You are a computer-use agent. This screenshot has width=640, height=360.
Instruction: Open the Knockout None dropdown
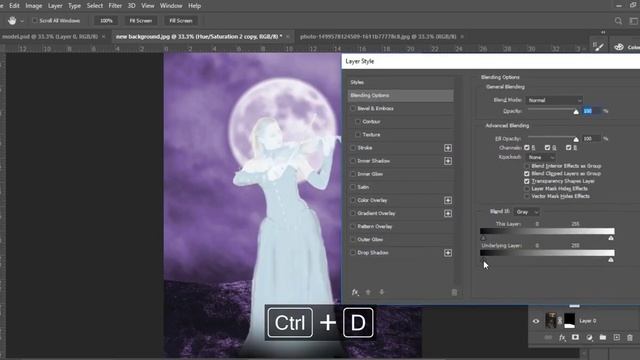pos(540,157)
